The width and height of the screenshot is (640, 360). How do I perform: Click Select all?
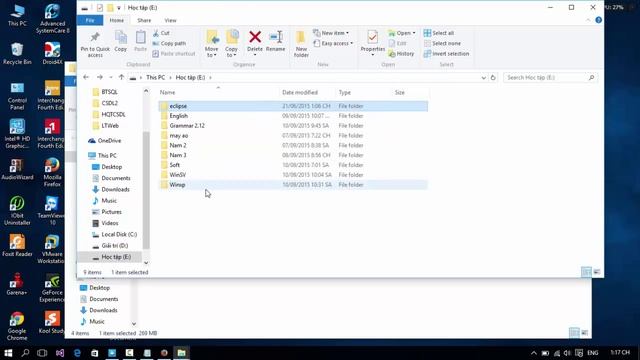click(439, 33)
